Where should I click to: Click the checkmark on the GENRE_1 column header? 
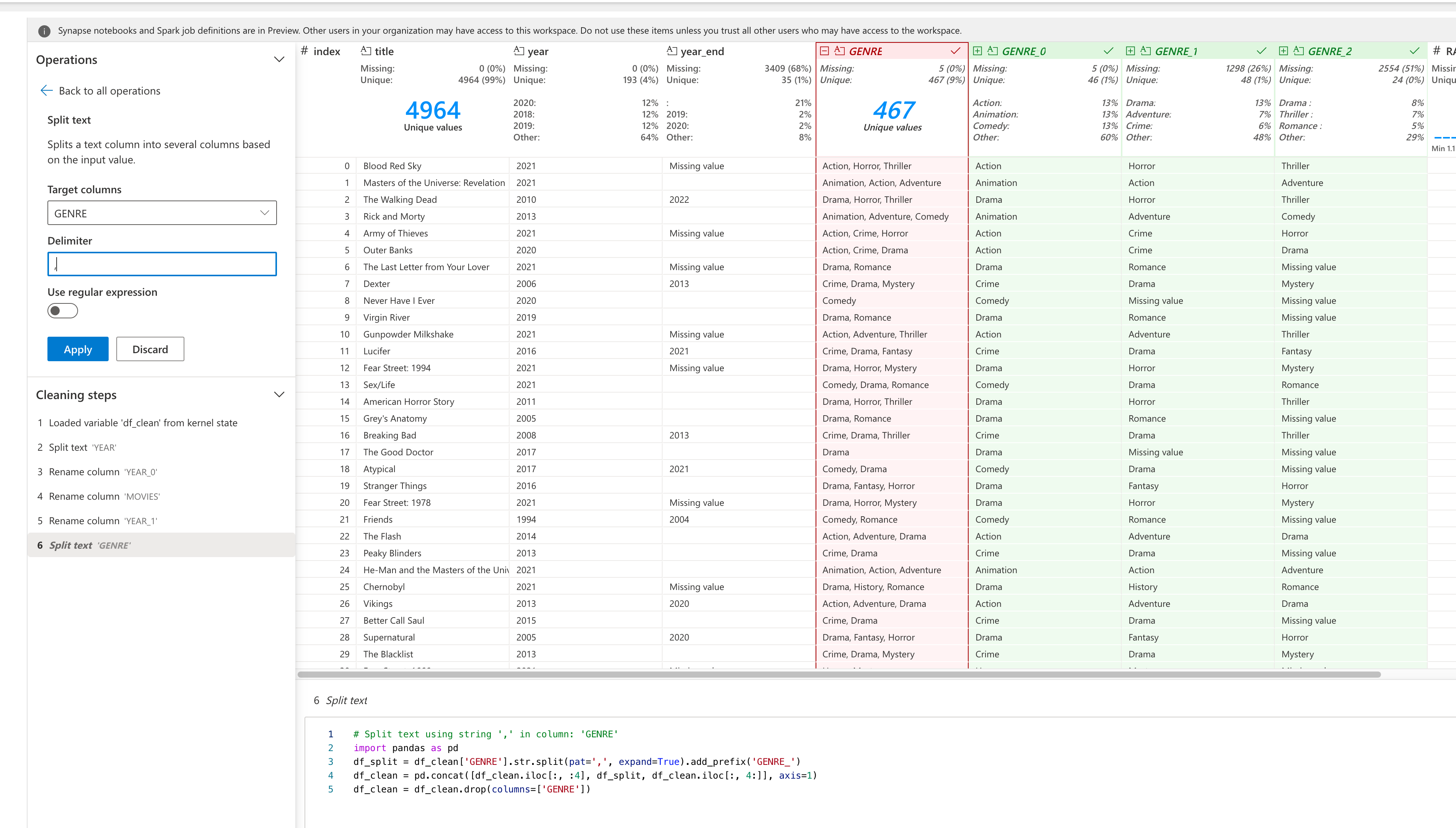[1261, 51]
